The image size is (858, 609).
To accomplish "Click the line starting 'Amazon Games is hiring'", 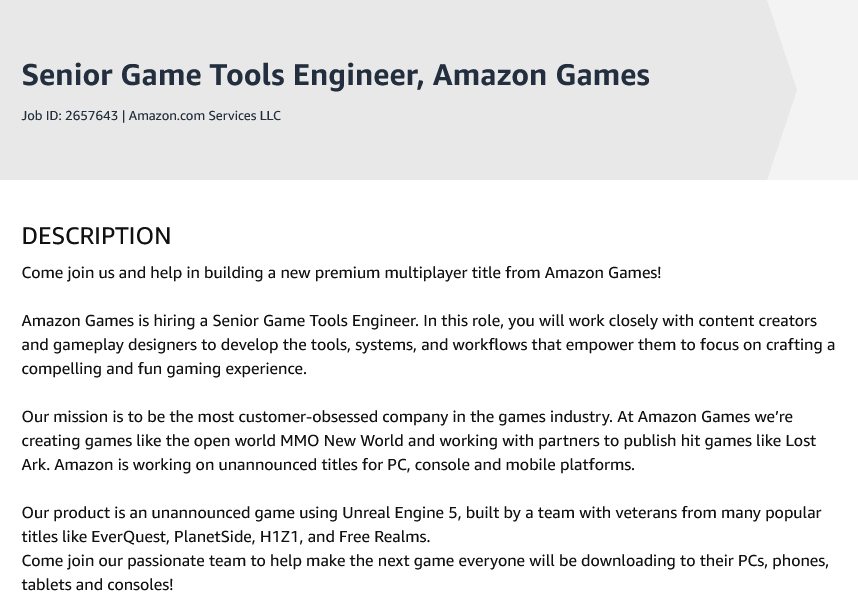I will coord(419,321).
